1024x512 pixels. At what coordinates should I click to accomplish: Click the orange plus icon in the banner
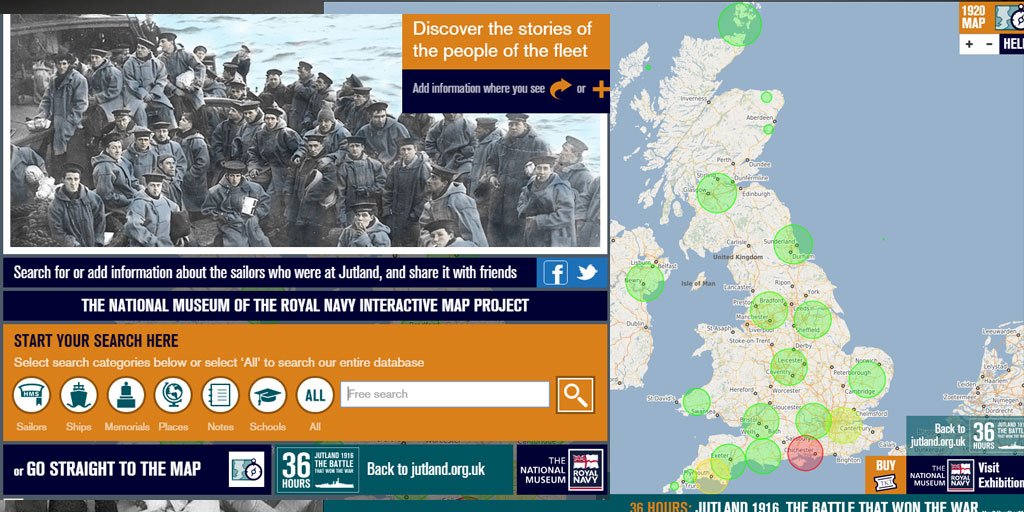coord(601,89)
